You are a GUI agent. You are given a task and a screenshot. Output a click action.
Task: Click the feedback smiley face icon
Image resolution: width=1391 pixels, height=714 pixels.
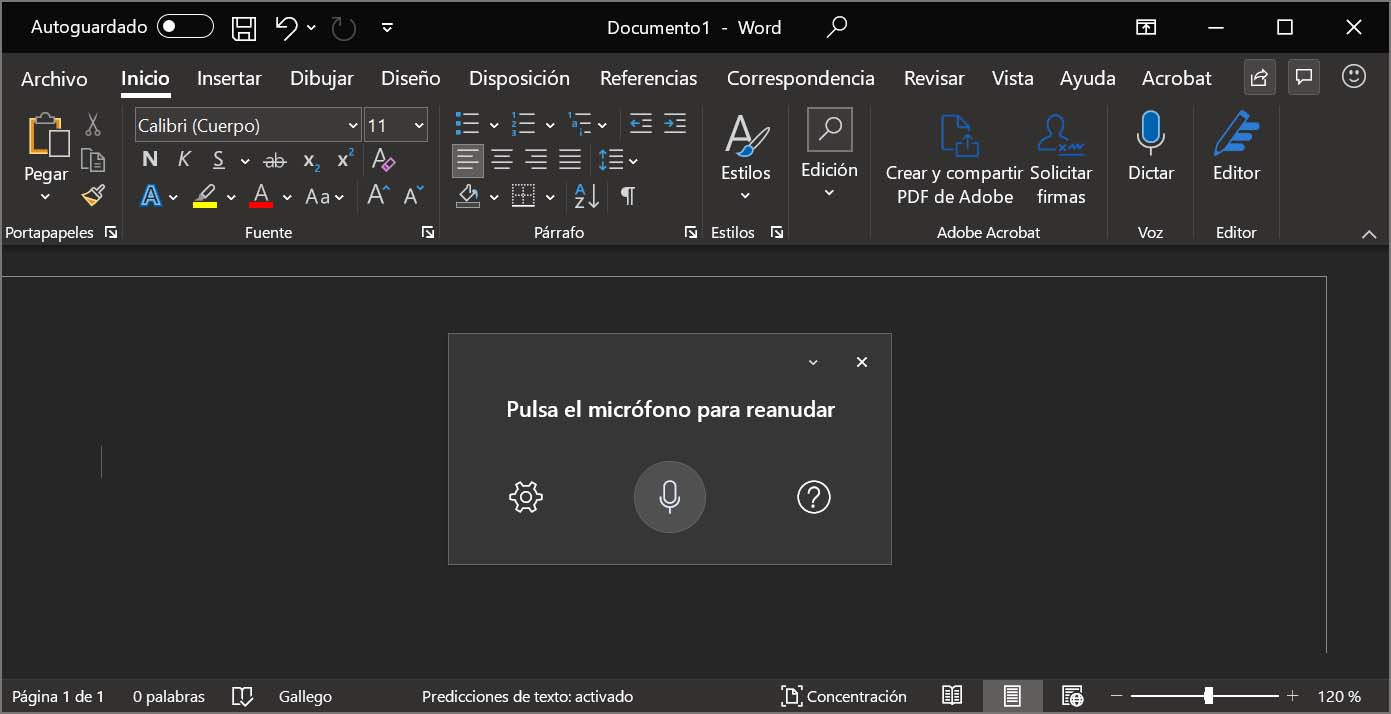pos(1354,77)
